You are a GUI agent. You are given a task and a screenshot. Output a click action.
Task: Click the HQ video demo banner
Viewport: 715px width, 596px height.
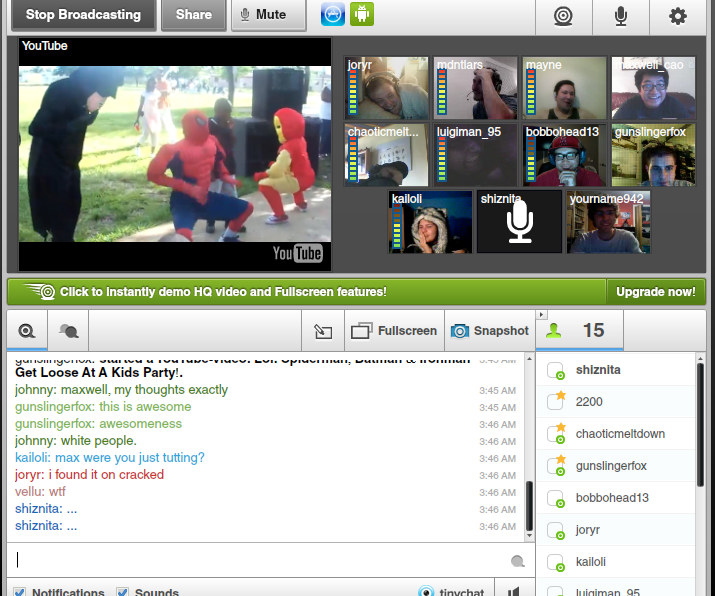point(306,292)
